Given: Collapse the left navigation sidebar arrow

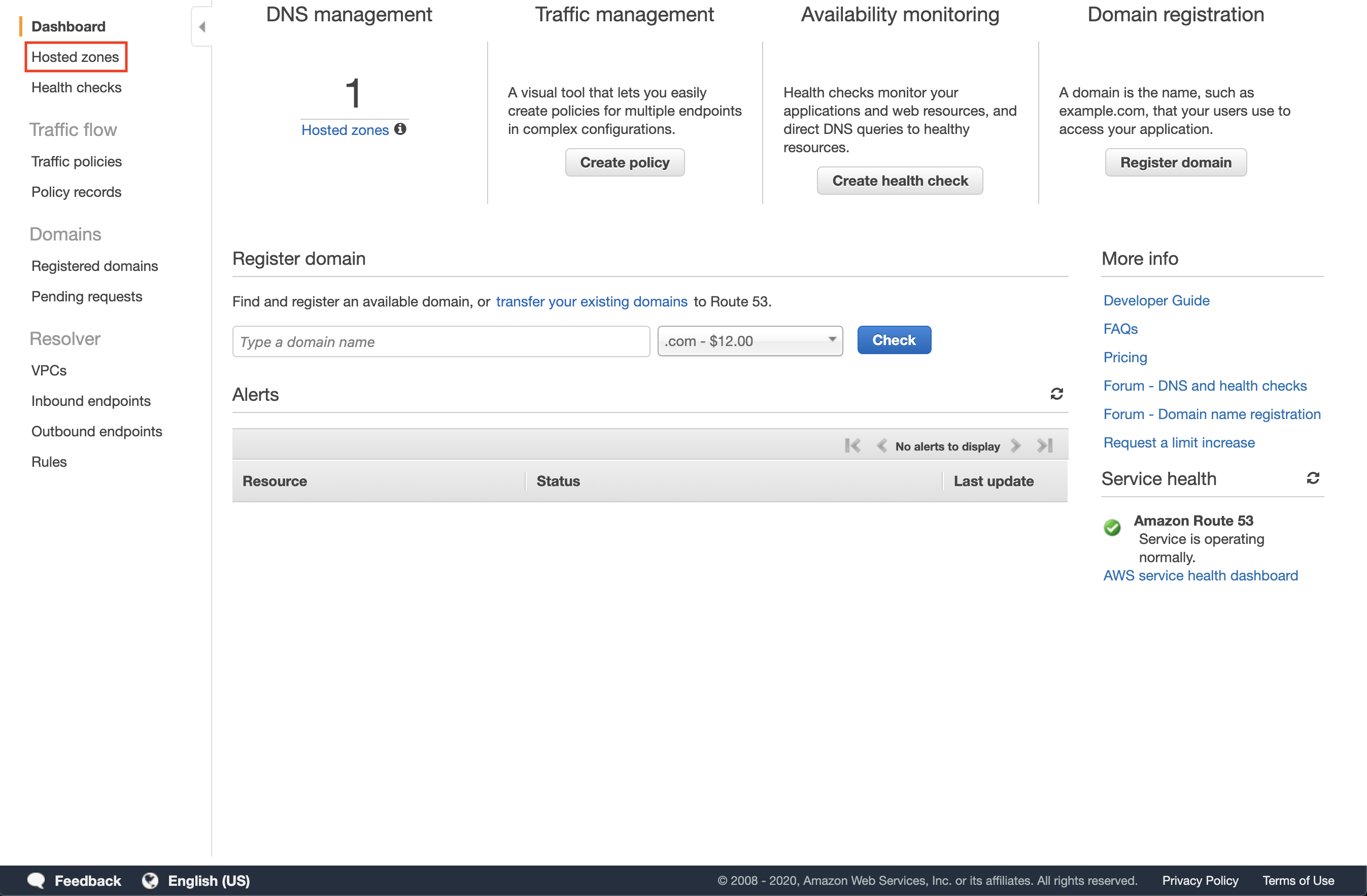Looking at the screenshot, I should (x=201, y=26).
